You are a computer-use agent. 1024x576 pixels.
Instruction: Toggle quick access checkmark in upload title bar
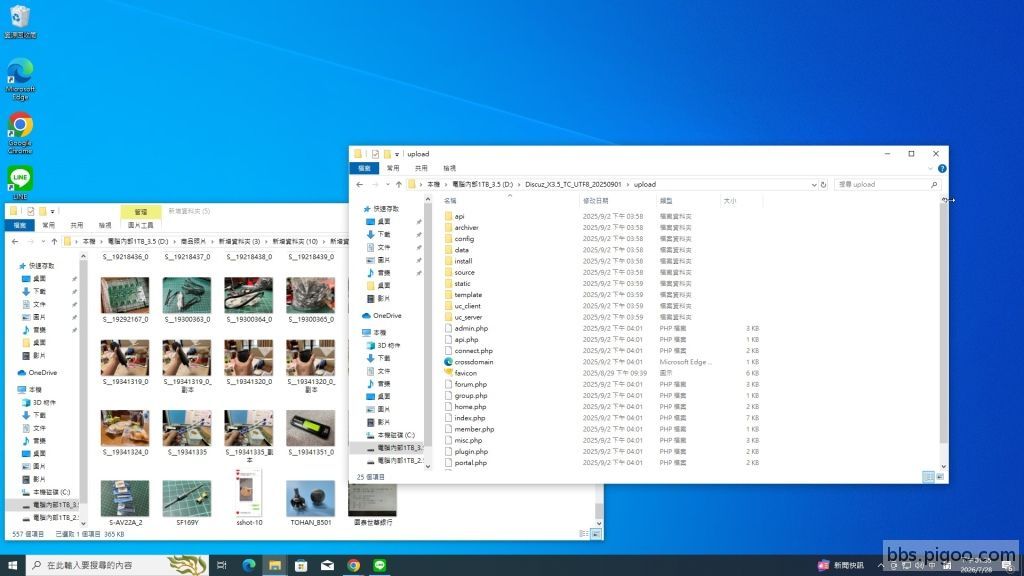pos(375,154)
